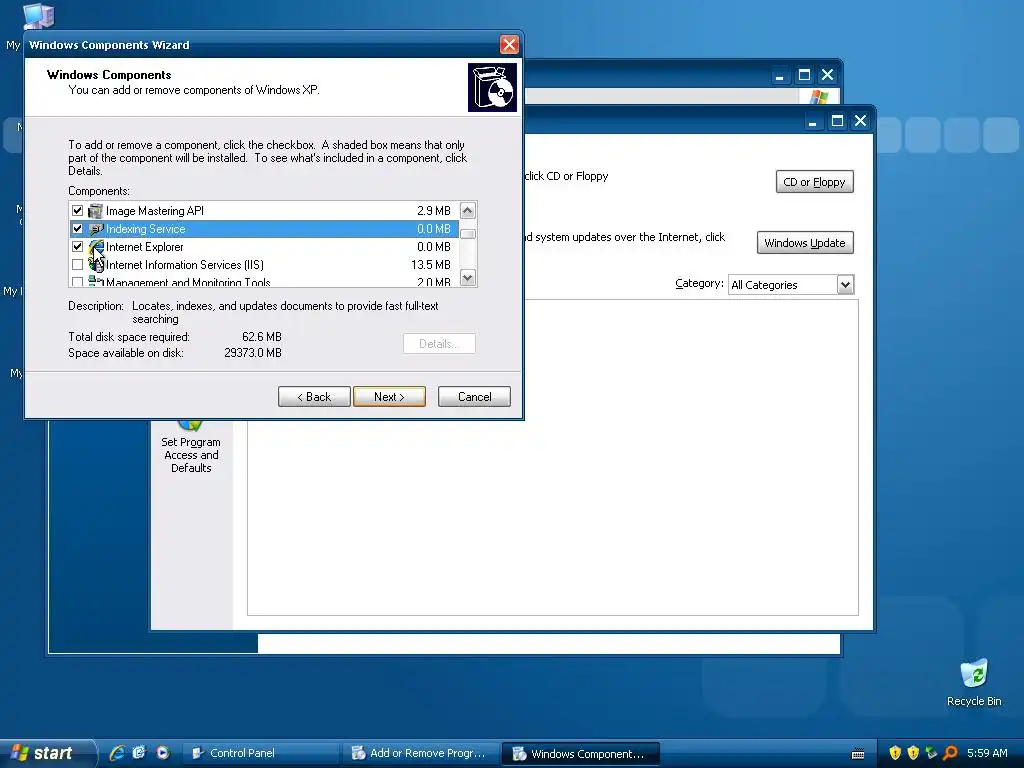Image resolution: width=1024 pixels, height=768 pixels.
Task: Open the Category dropdown in Add or Remove Programs
Action: click(845, 285)
